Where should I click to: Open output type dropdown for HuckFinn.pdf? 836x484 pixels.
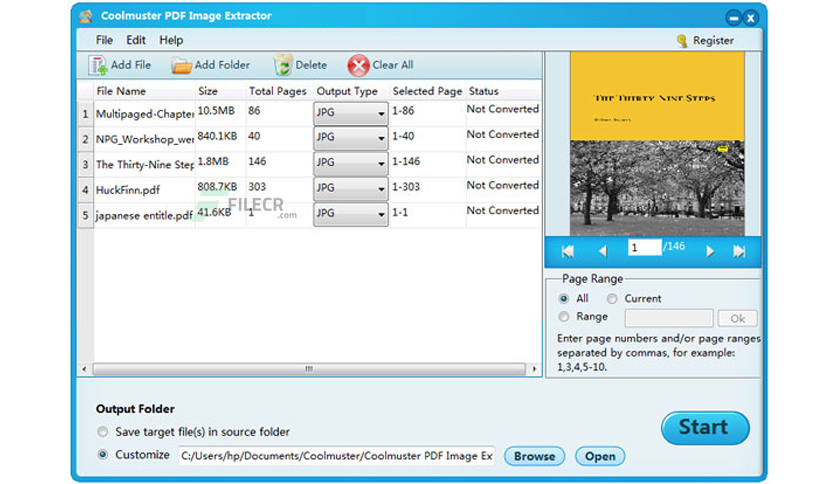(350, 188)
